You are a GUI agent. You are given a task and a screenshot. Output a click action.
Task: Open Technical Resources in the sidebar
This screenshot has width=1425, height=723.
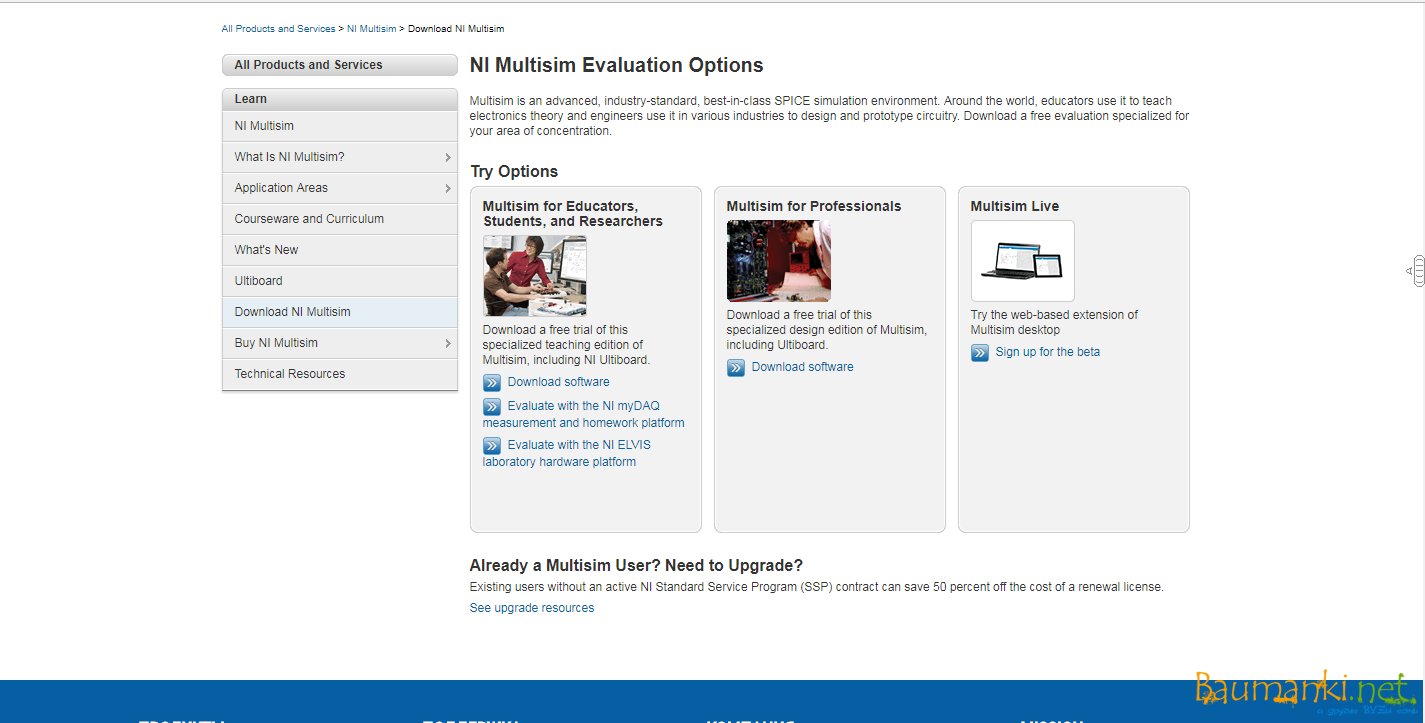[x=340, y=374]
